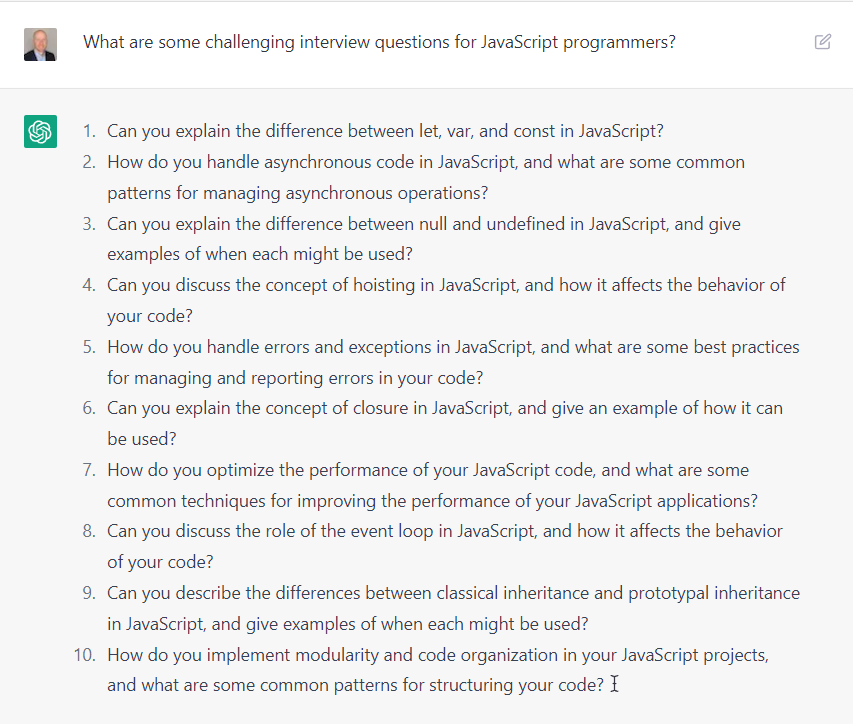
Task: Click the user profile avatar photo
Action: (40, 45)
